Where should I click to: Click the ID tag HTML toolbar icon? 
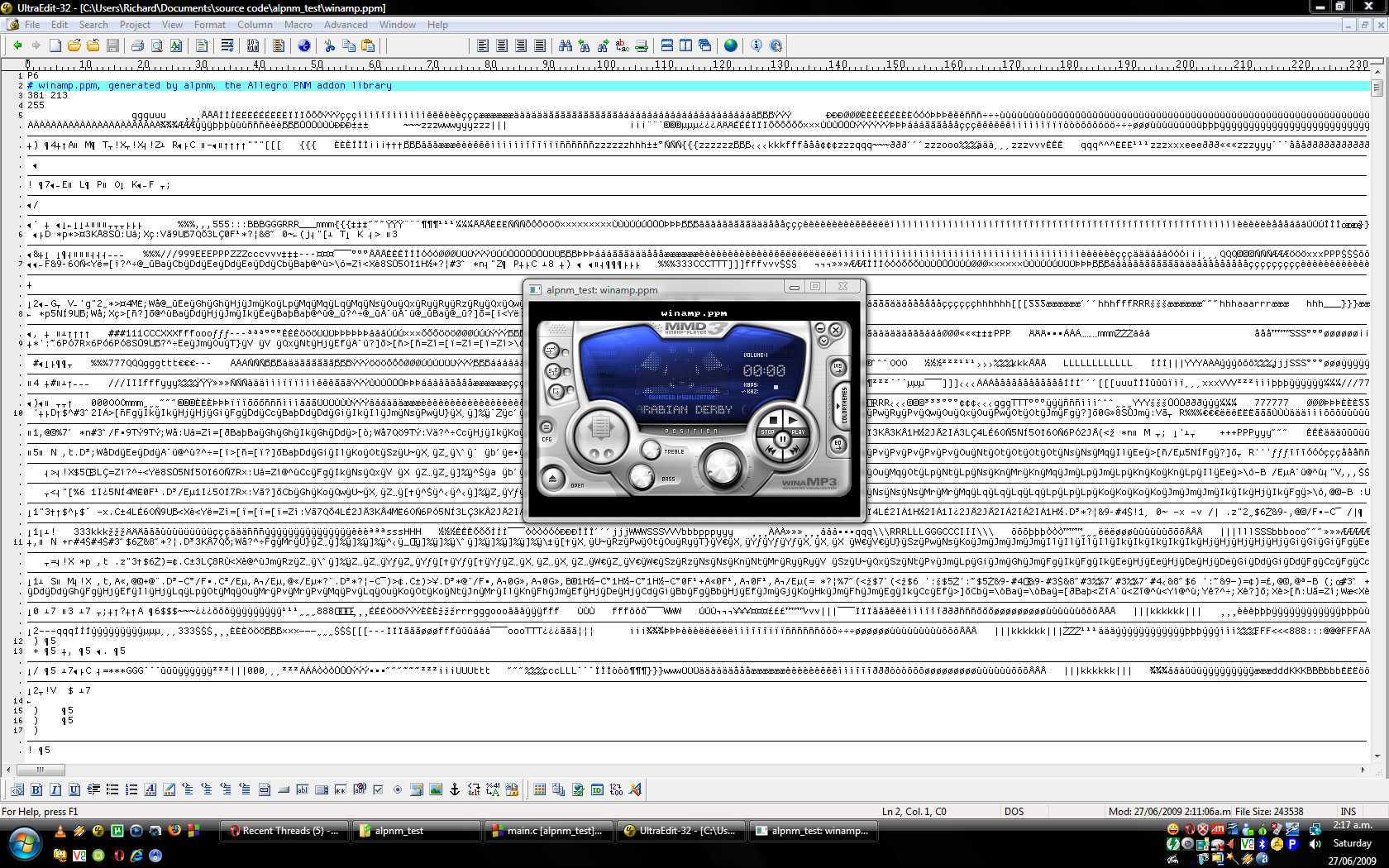point(597,789)
